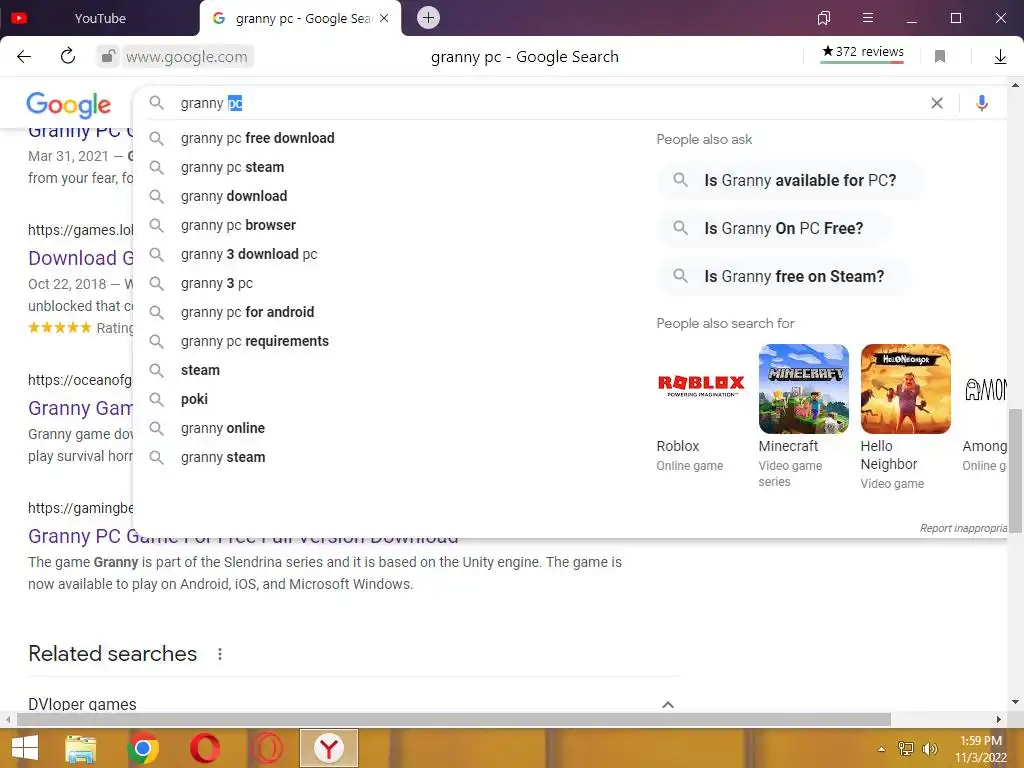Open the Download G result link

[x=81, y=258]
